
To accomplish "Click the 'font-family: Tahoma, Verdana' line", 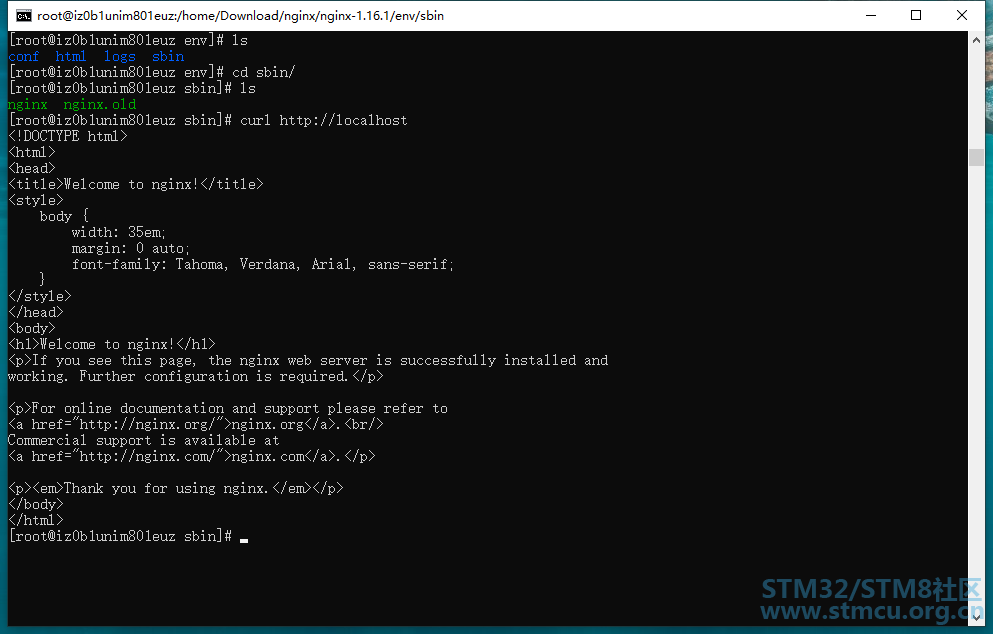I will (263, 264).
